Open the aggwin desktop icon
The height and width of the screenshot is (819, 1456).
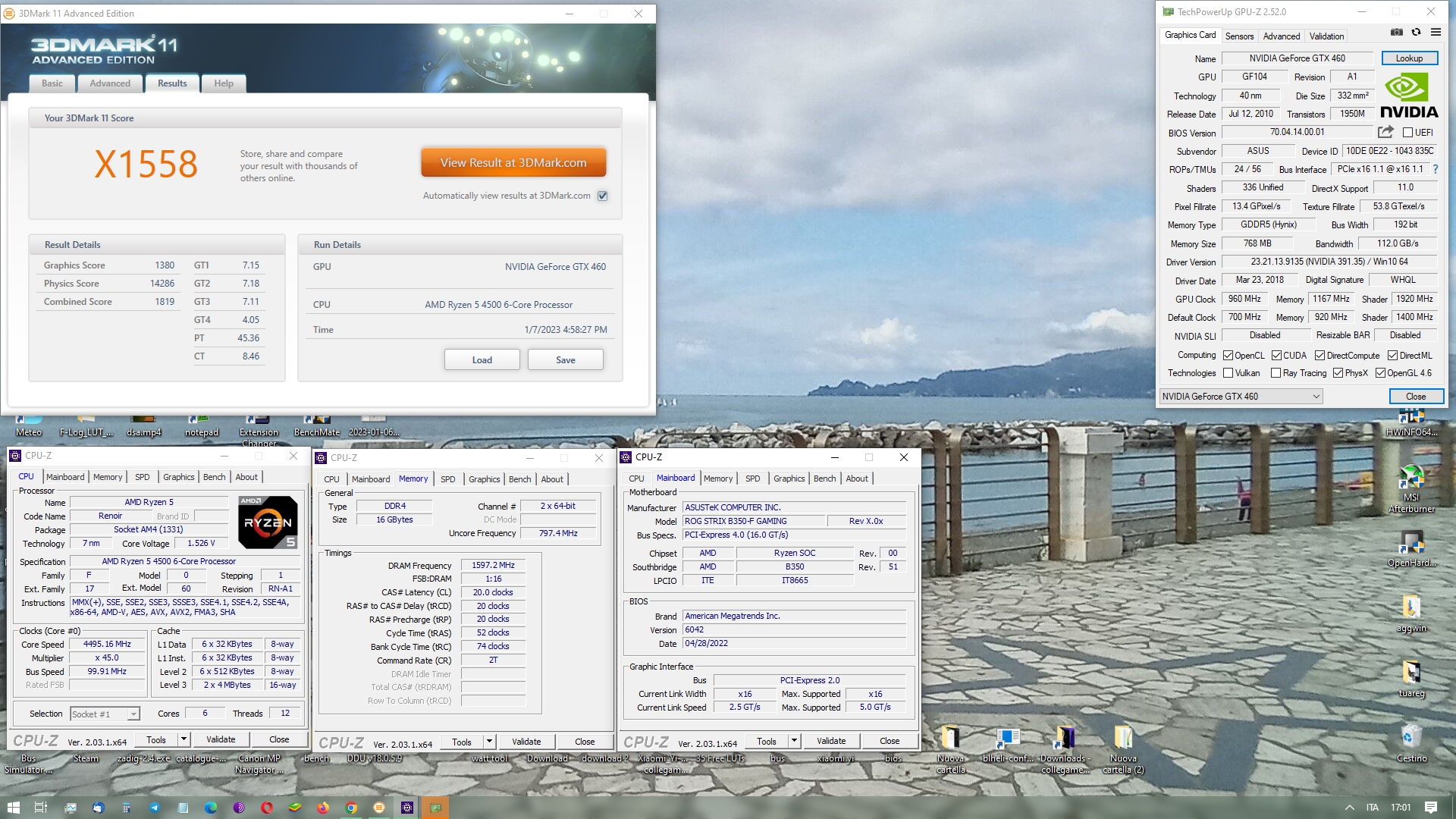tap(1411, 614)
